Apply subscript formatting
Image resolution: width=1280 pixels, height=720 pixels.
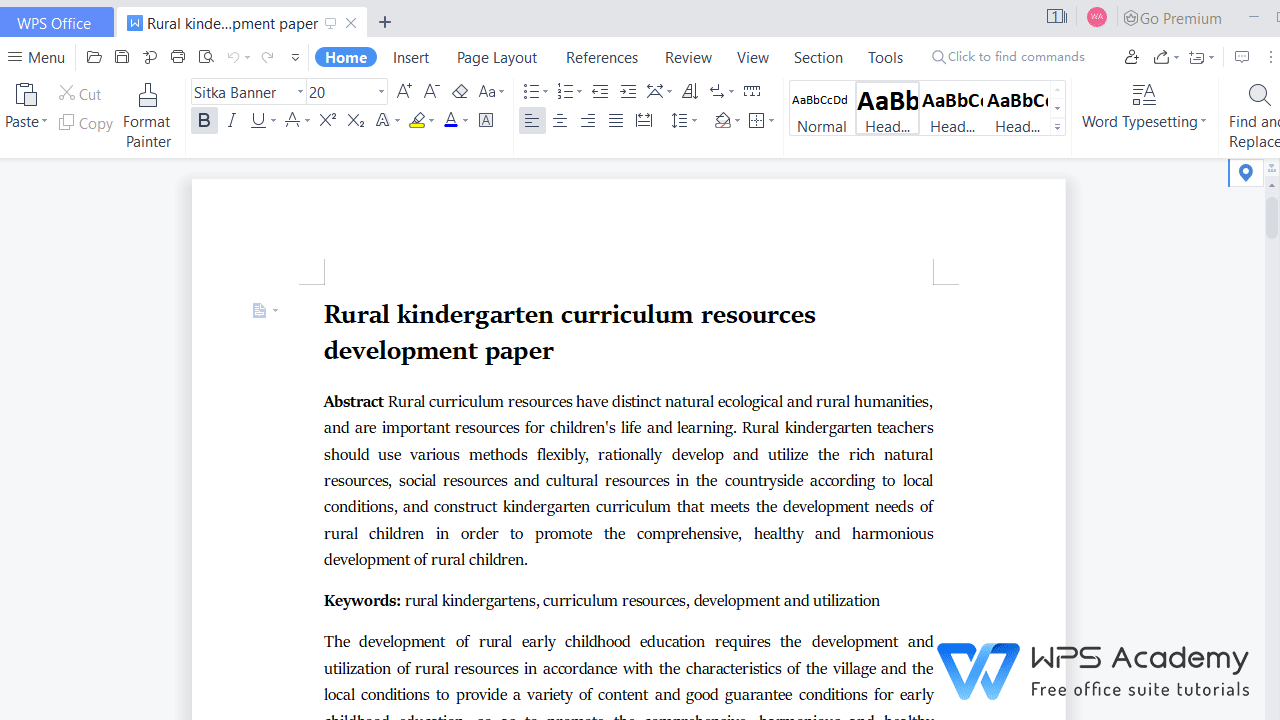tap(355, 120)
